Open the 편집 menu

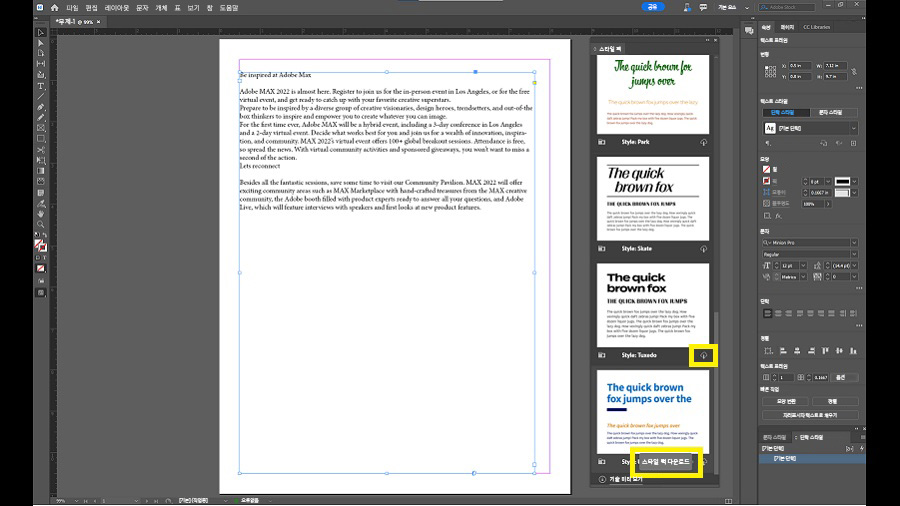pyautogui.click(x=91, y=8)
